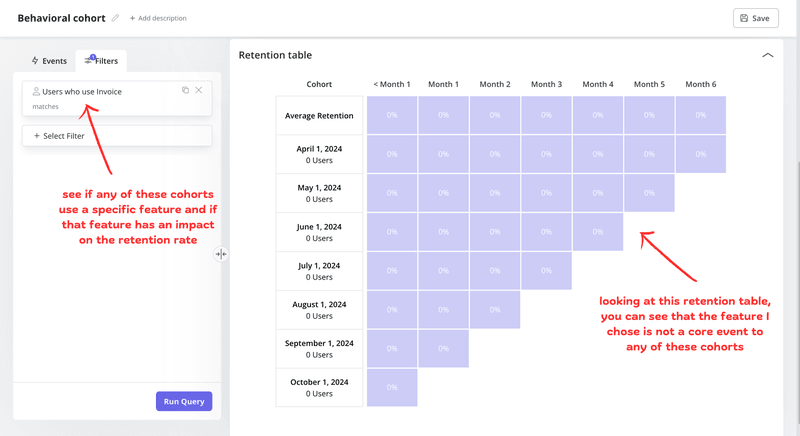
Task: Remove the Users who use Invoice filter
Action: pos(199,90)
